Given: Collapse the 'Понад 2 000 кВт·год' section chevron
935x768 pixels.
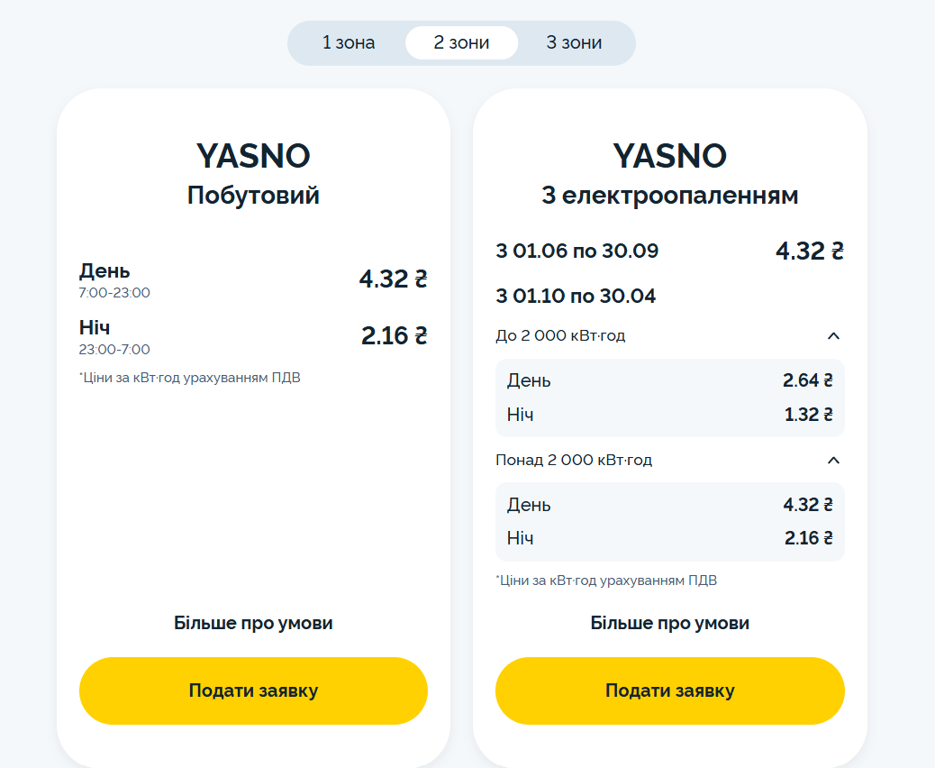Looking at the screenshot, I should (834, 460).
